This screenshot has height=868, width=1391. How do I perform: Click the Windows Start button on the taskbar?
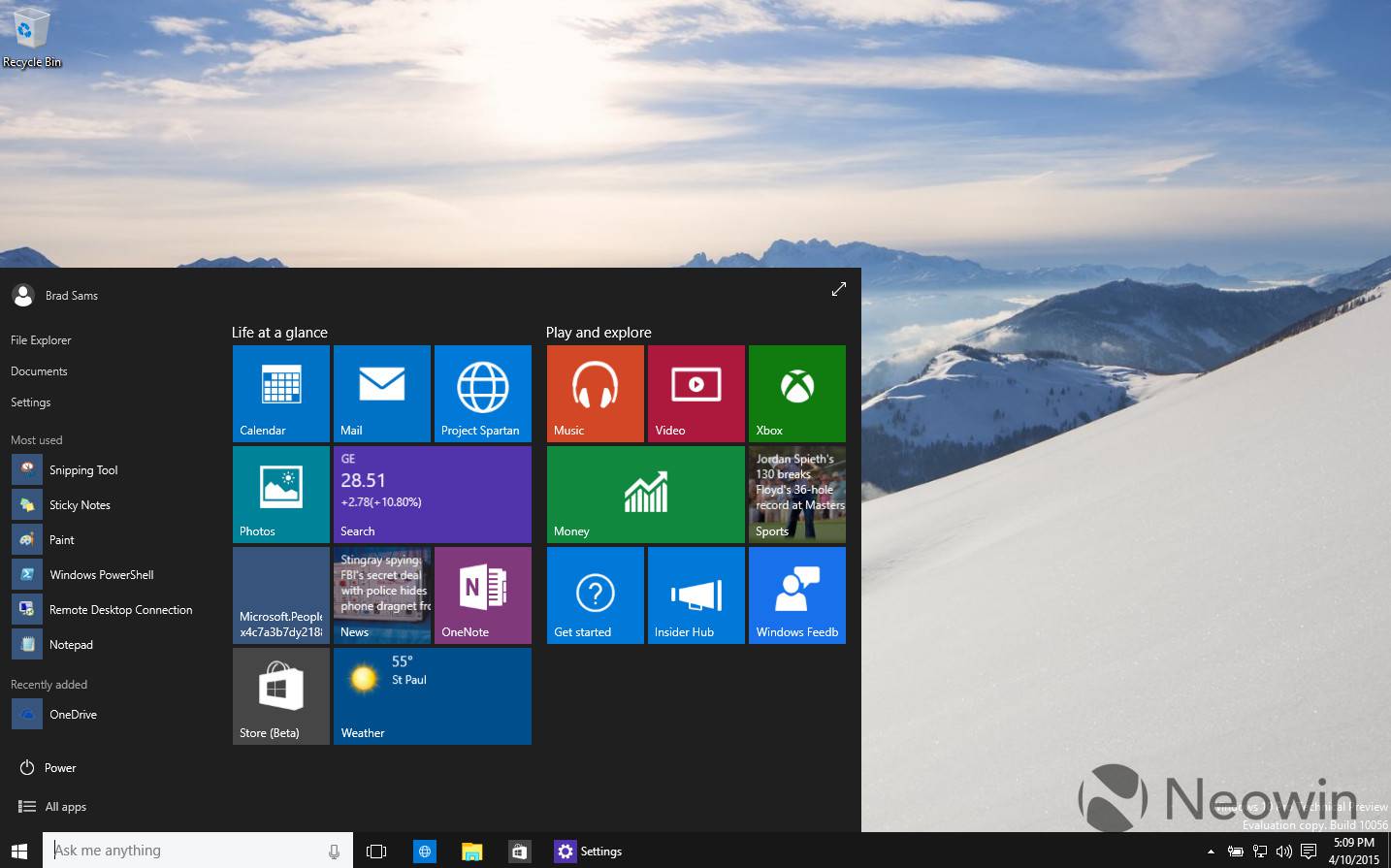[19, 851]
